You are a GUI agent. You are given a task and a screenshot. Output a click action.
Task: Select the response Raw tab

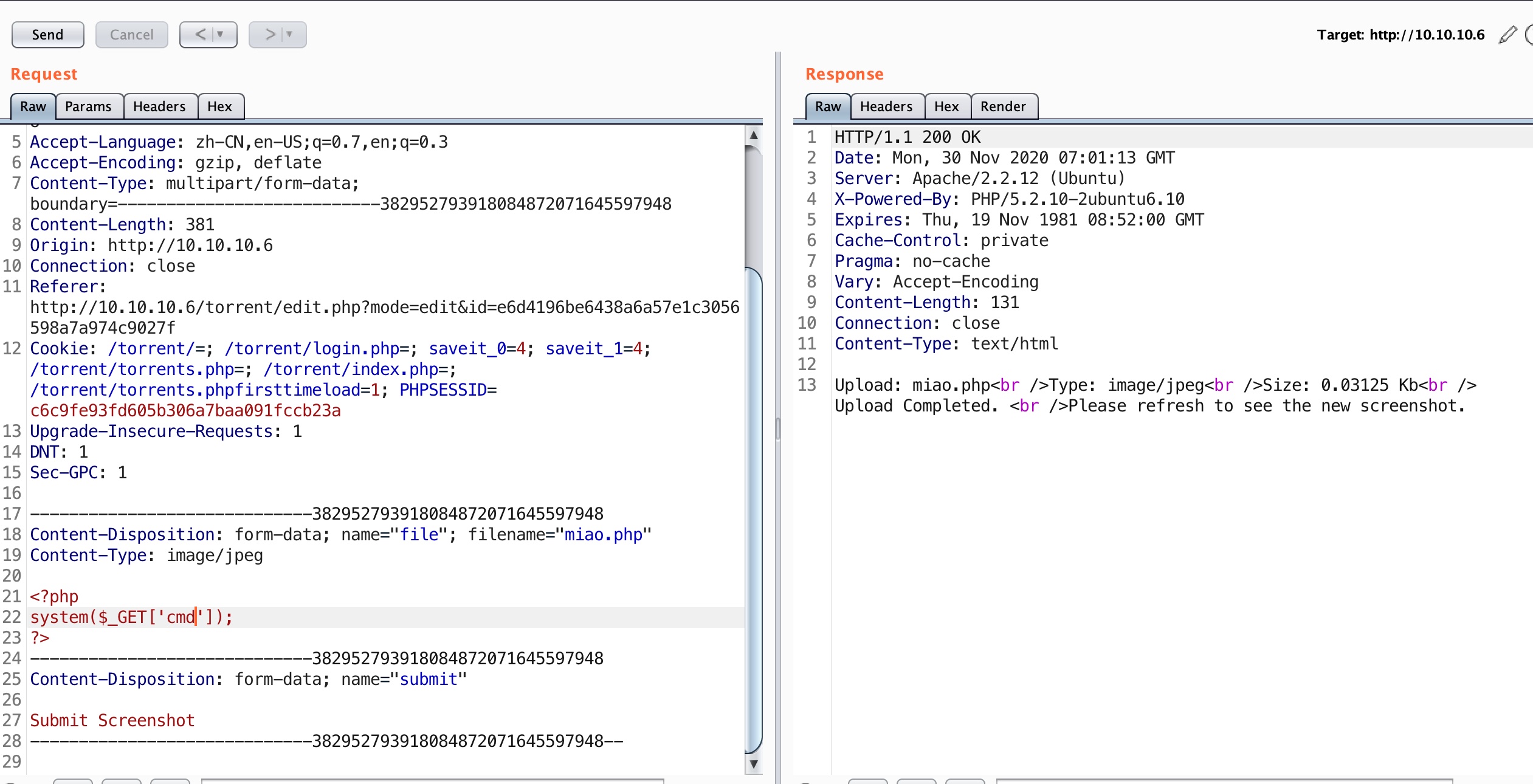point(828,106)
